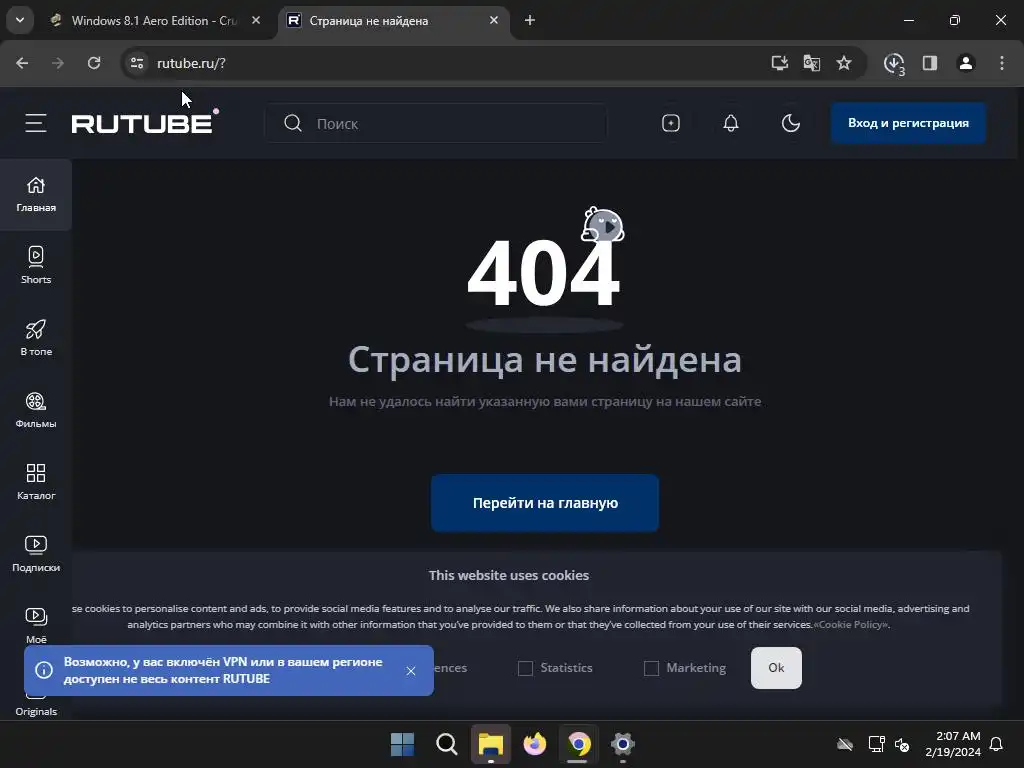Viewport: 1024px width, 768px height.
Task: Click the RUTUBE logo
Action: [145, 121]
